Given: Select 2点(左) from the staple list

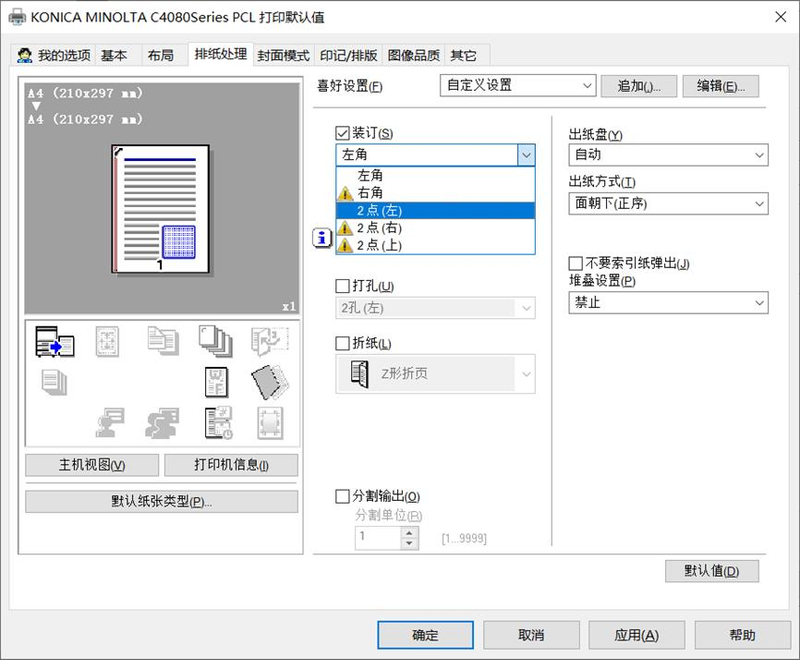Looking at the screenshot, I should coord(400,209).
